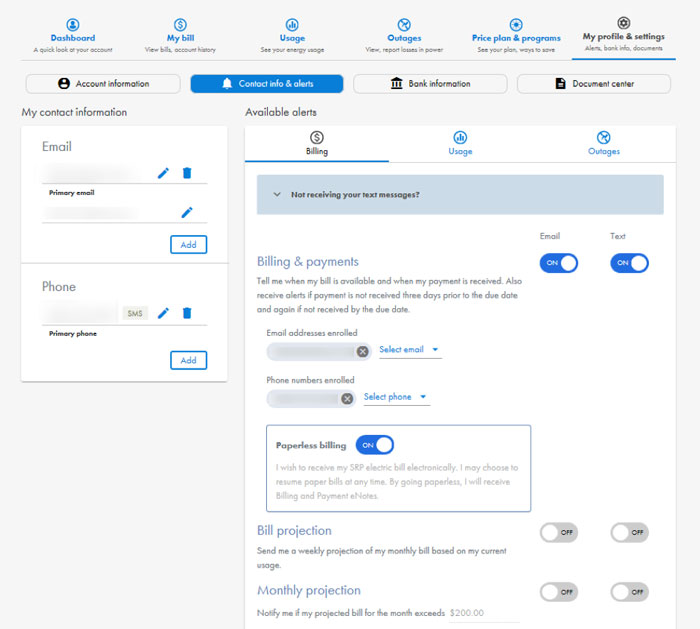Turn off Paperless billing switch
Image resolution: width=700 pixels, height=629 pixels.
point(375,445)
